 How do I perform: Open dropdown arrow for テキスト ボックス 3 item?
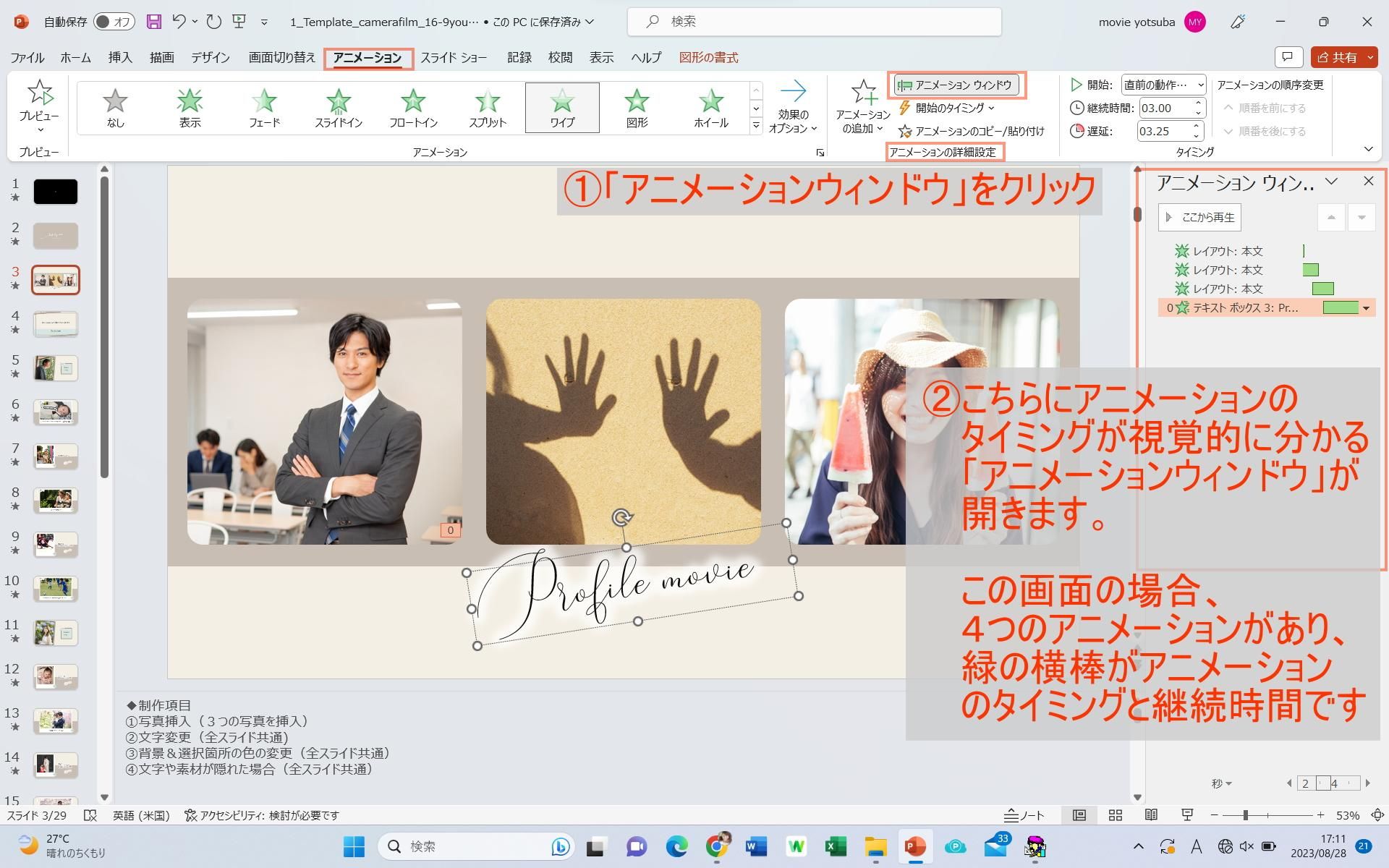[x=1366, y=308]
